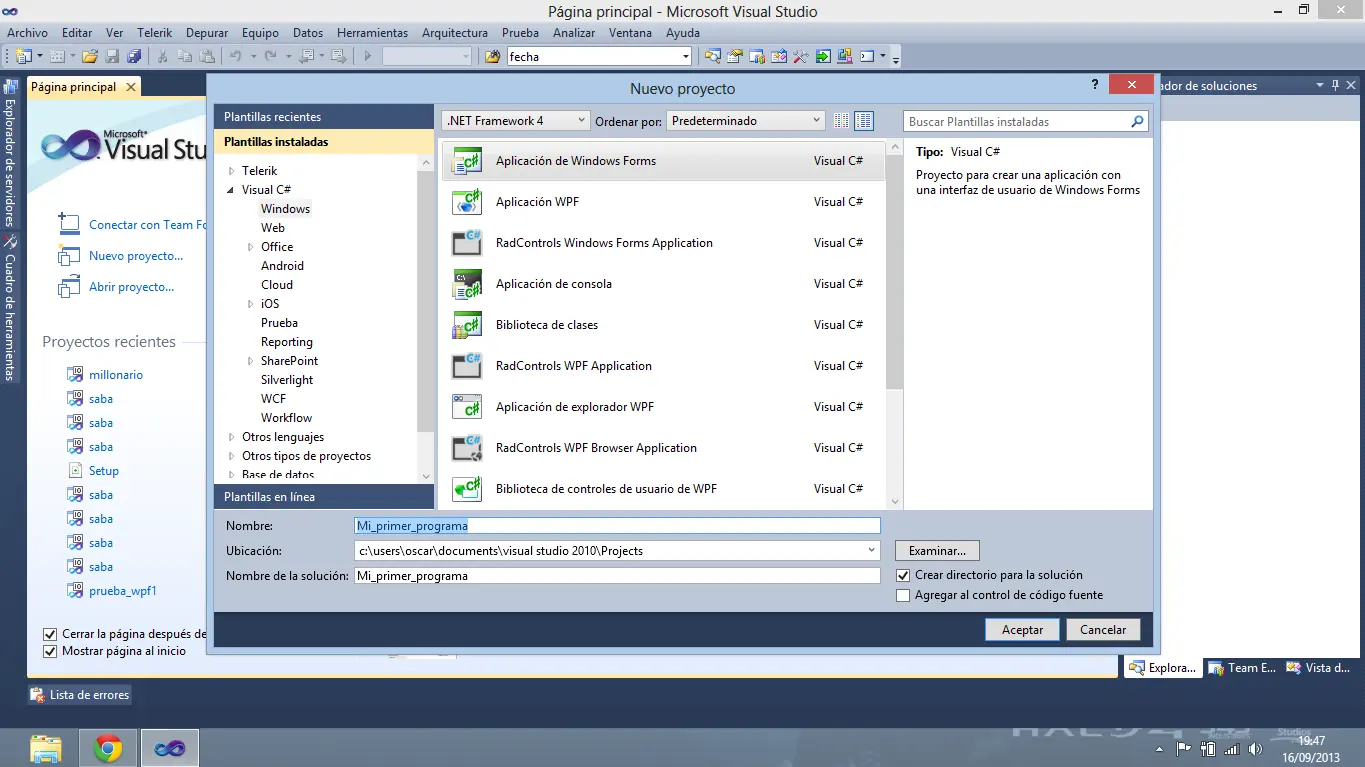Expand the Office tree node
This screenshot has width=1365, height=767.
[251, 247]
